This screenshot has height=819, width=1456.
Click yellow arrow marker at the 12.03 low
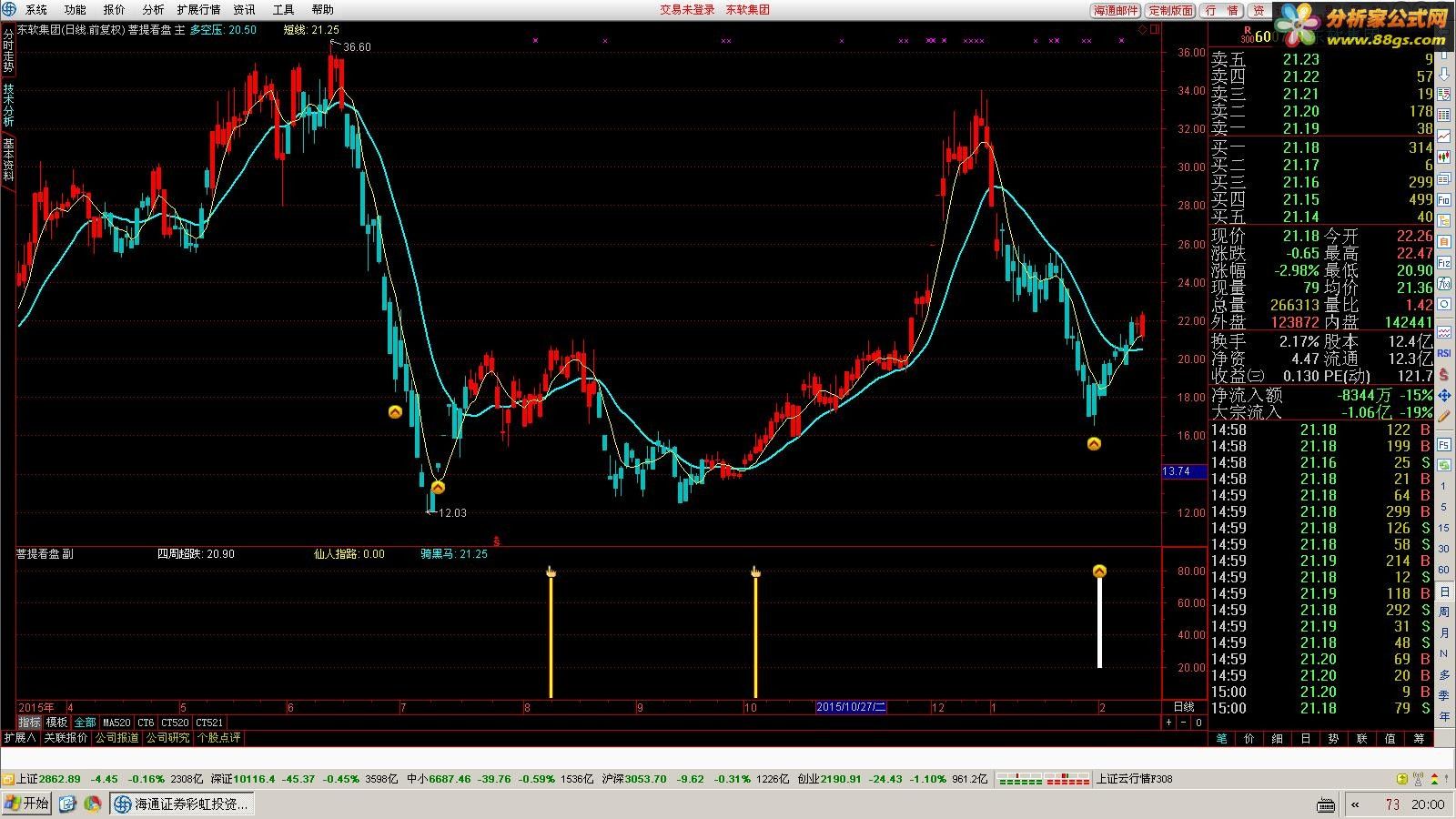438,488
